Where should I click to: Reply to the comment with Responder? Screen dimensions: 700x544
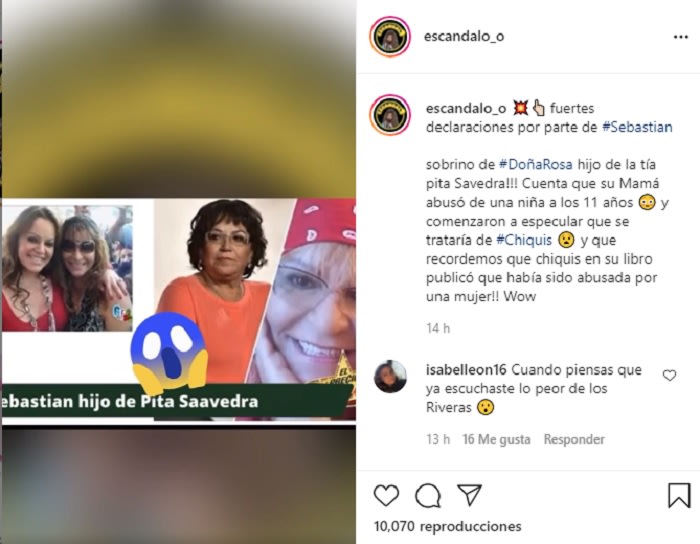574,440
